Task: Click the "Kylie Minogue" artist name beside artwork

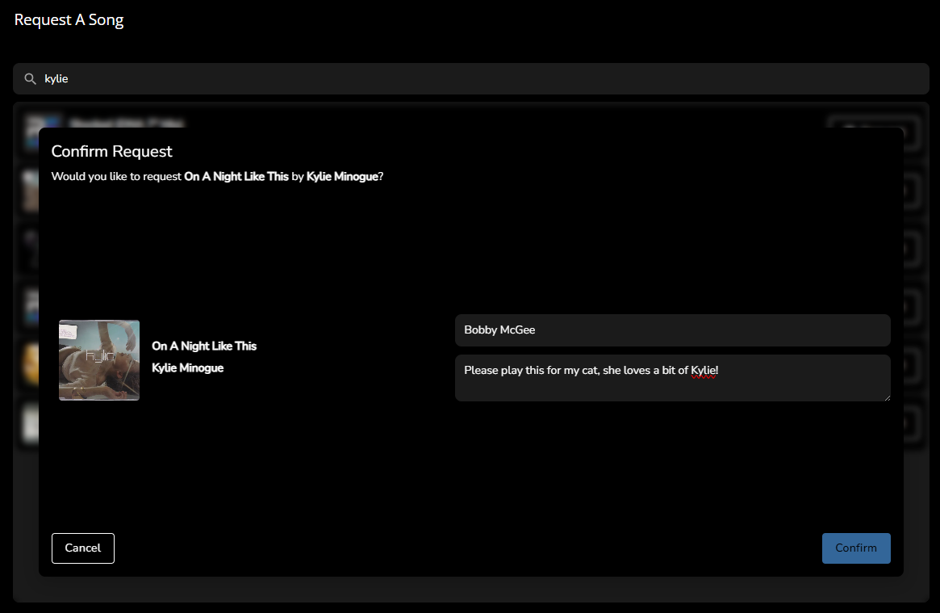Action: click(x=188, y=368)
